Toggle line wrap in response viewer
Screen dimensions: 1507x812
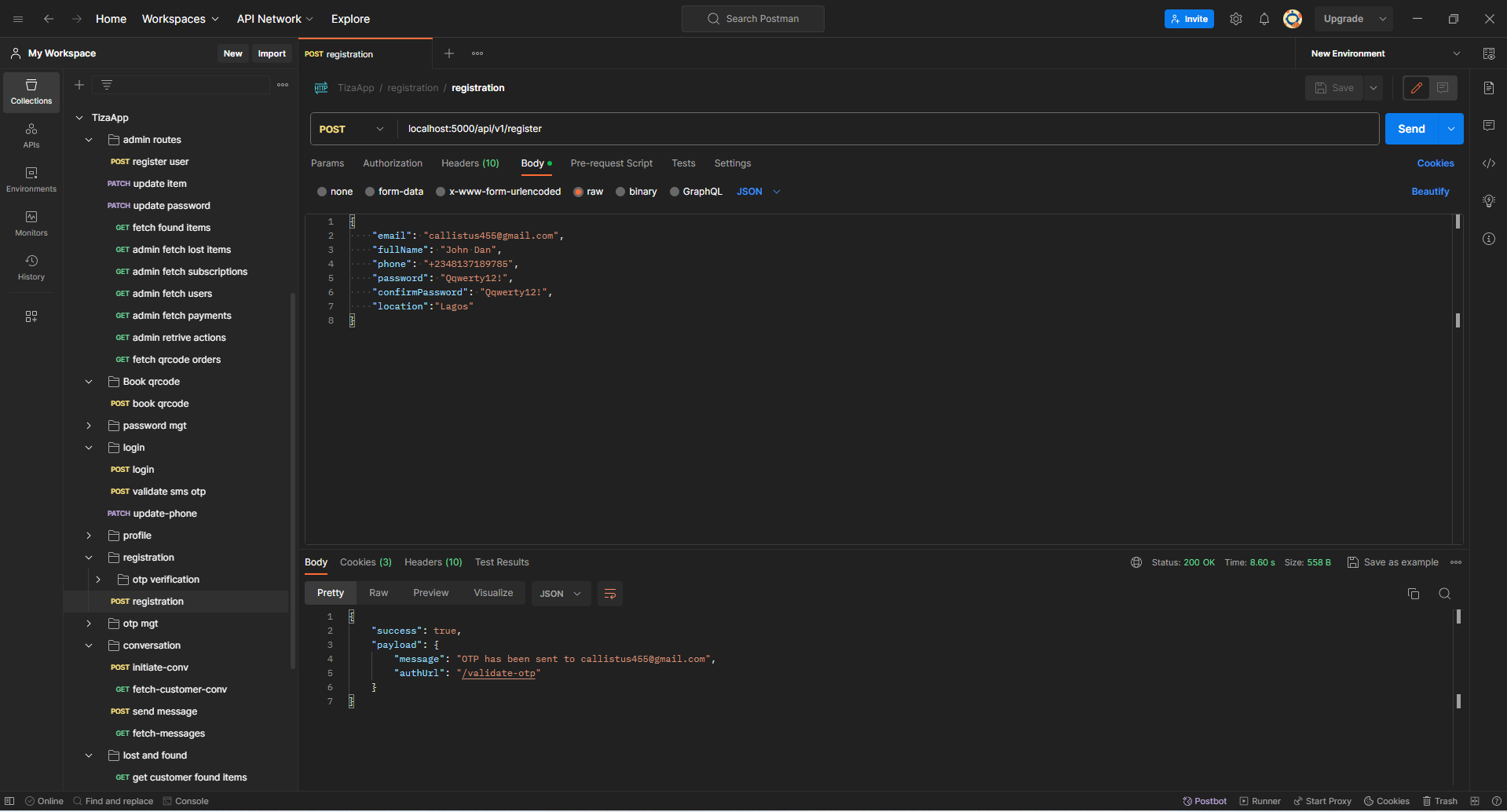[x=610, y=594]
